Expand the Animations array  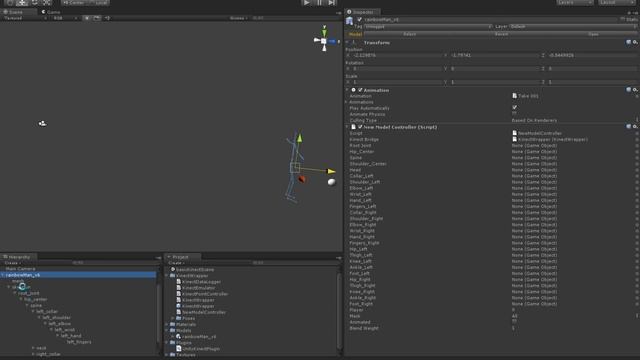[x=347, y=102]
